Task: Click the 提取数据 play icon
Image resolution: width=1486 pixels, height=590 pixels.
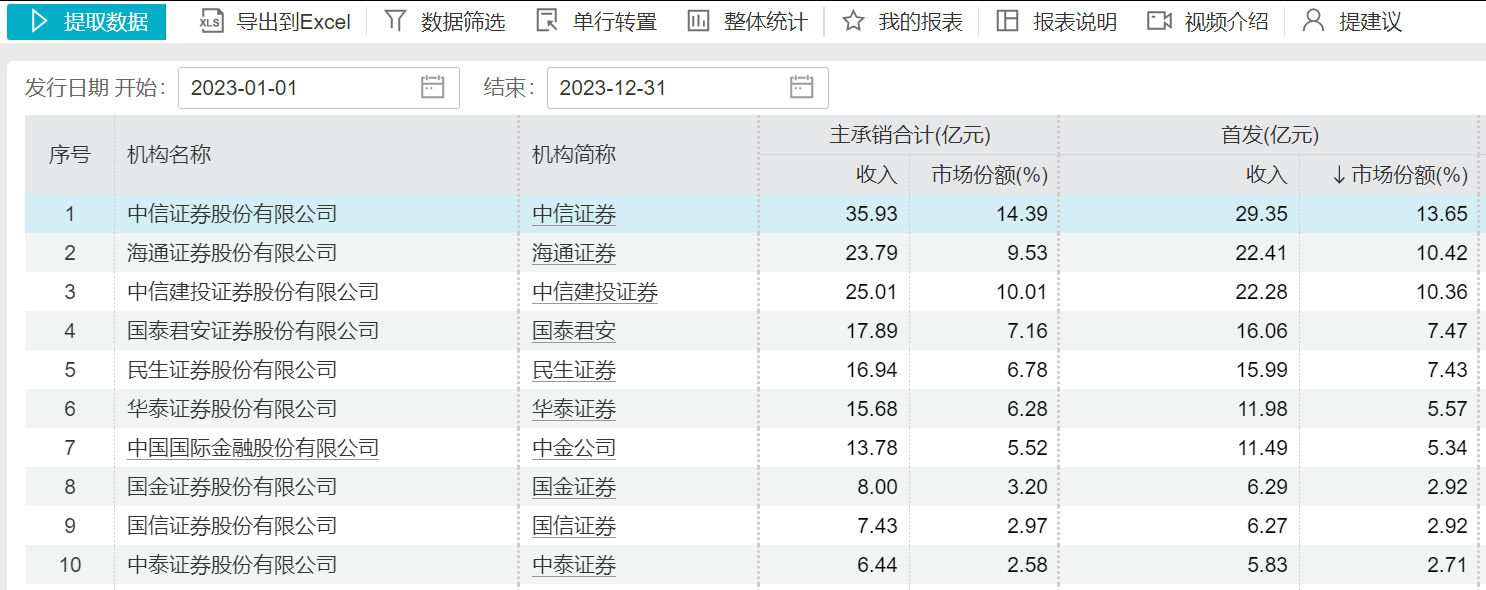Action: tap(39, 21)
